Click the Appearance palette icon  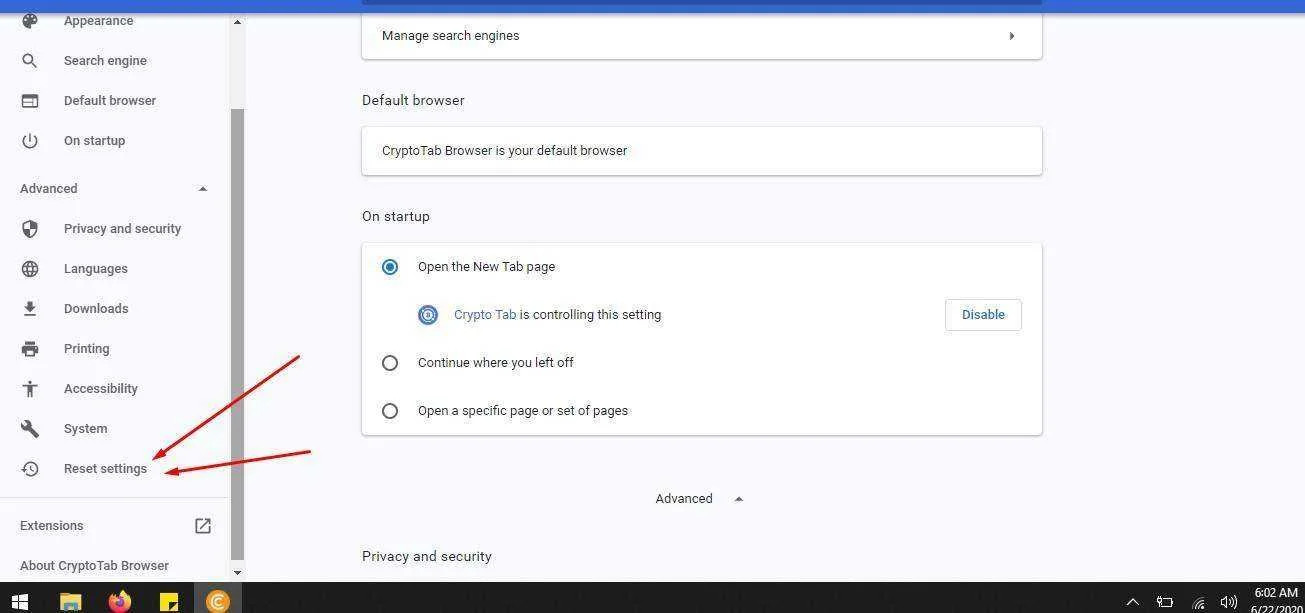[30, 20]
